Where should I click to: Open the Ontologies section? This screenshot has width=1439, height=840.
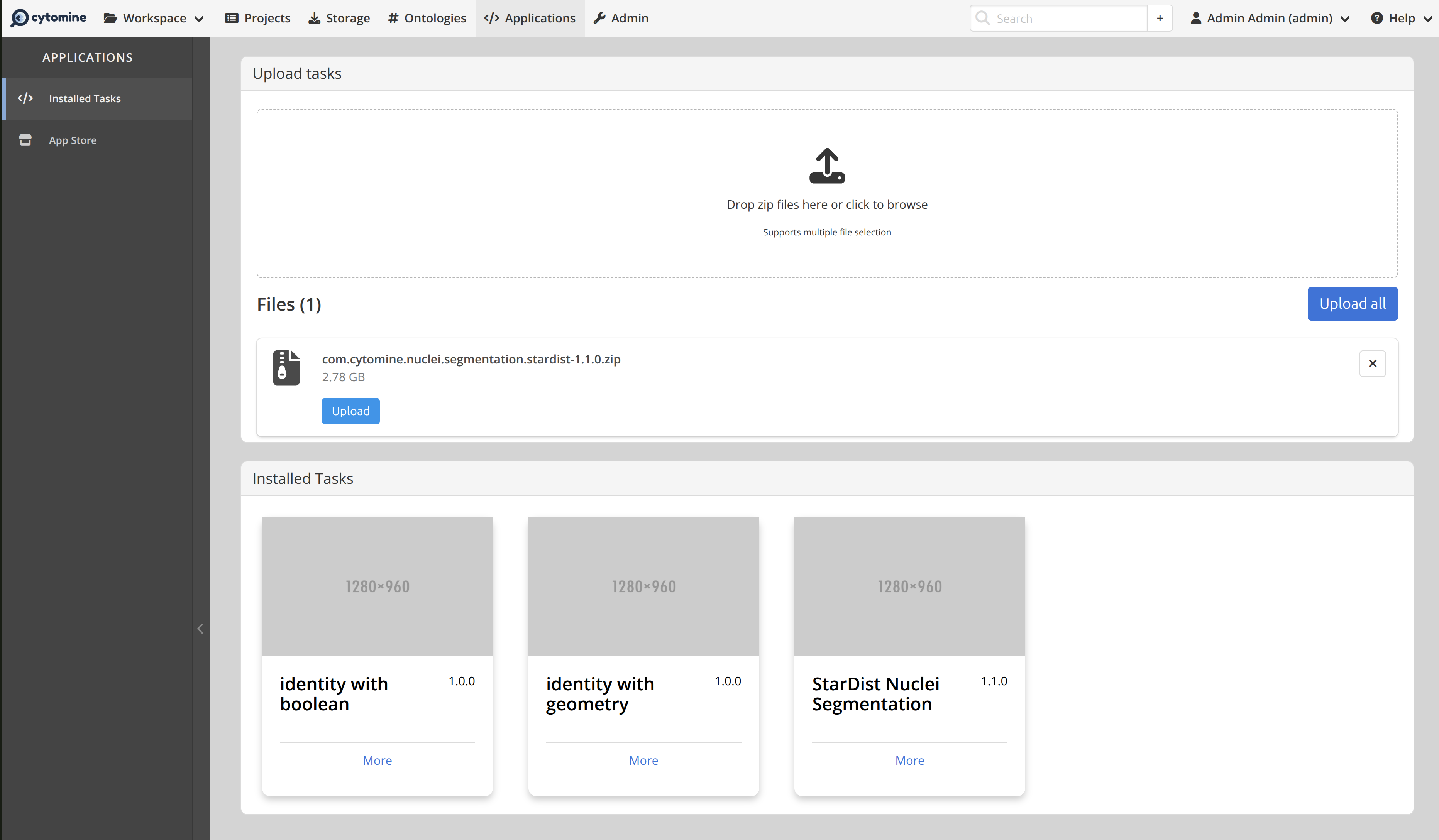[x=427, y=18]
